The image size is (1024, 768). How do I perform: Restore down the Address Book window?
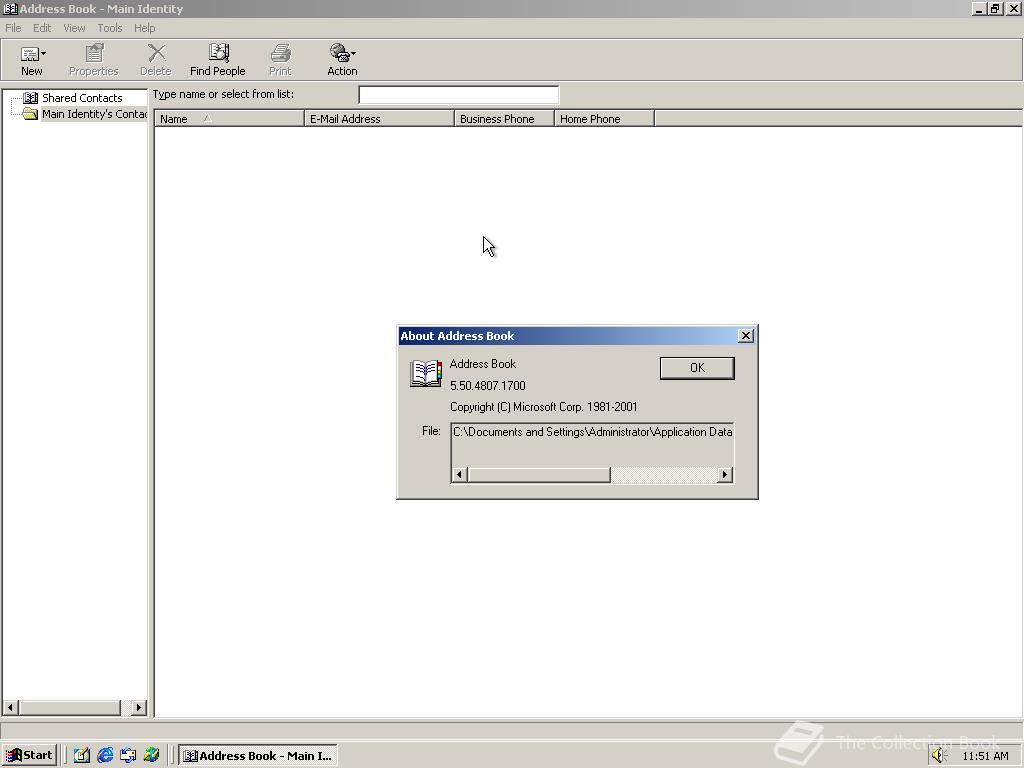(995, 9)
